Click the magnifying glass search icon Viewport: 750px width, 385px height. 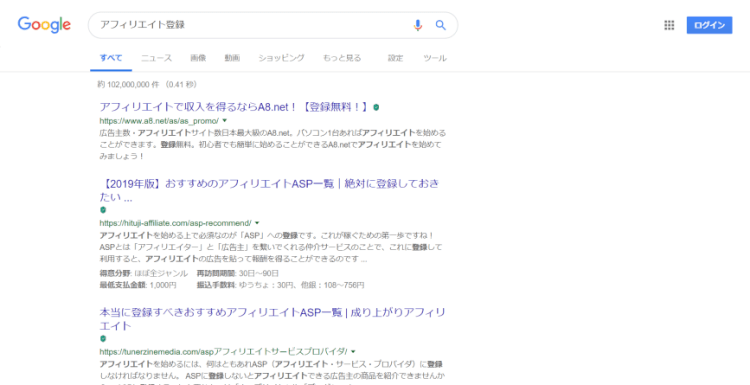(441, 25)
